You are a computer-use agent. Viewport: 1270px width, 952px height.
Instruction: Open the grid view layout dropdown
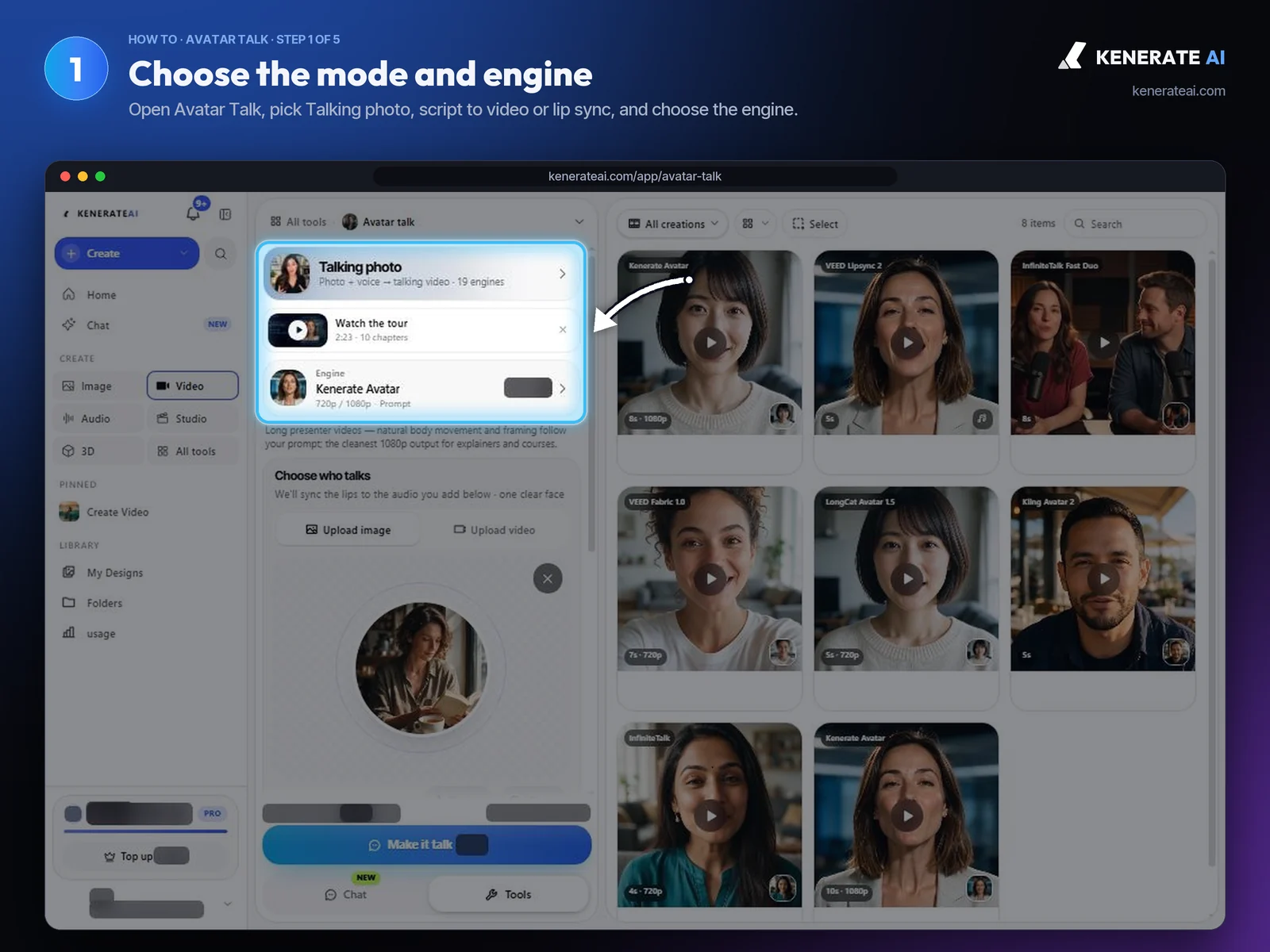click(x=755, y=224)
